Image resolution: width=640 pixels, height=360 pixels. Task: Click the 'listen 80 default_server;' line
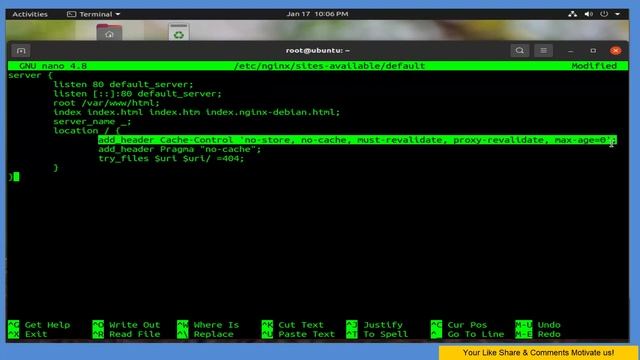[123, 84]
